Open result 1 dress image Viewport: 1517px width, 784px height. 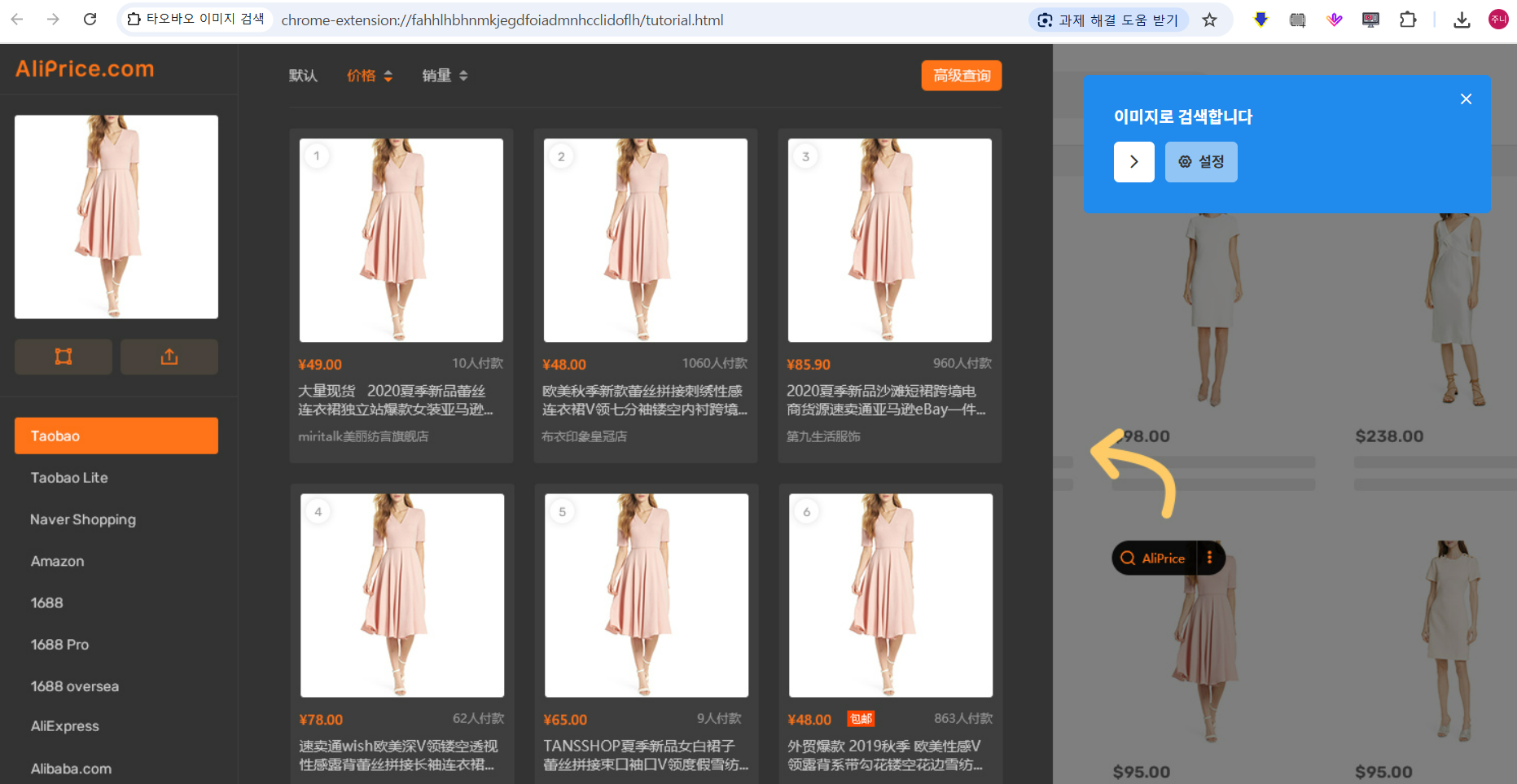401,240
